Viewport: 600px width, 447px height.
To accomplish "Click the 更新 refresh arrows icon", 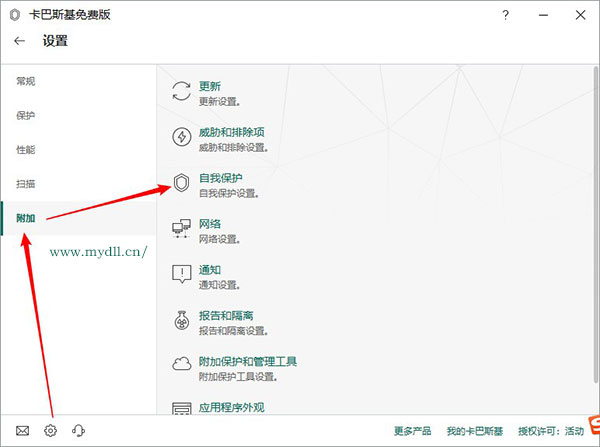I will pos(181,91).
